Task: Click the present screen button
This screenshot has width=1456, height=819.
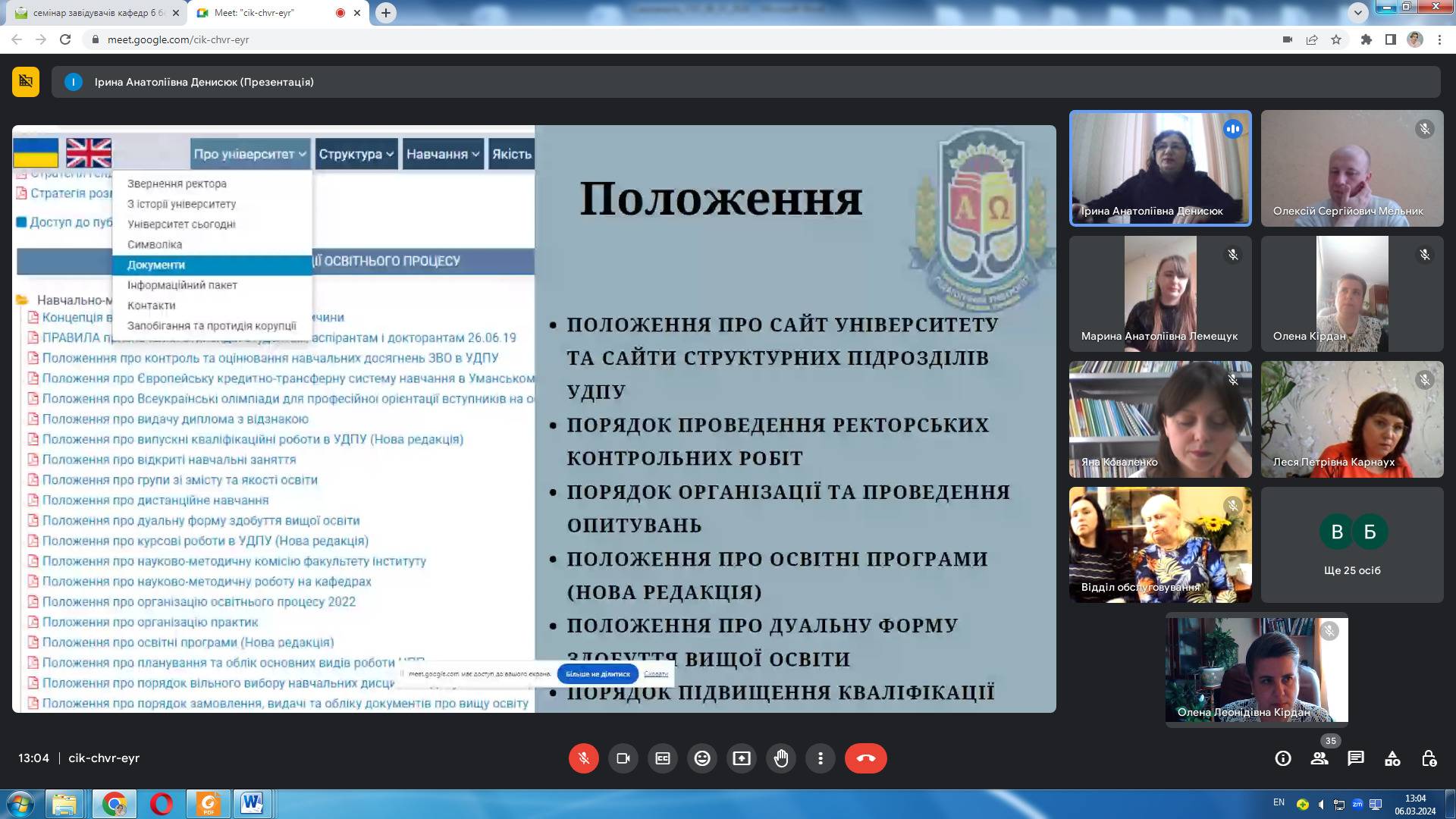Action: pyautogui.click(x=742, y=758)
